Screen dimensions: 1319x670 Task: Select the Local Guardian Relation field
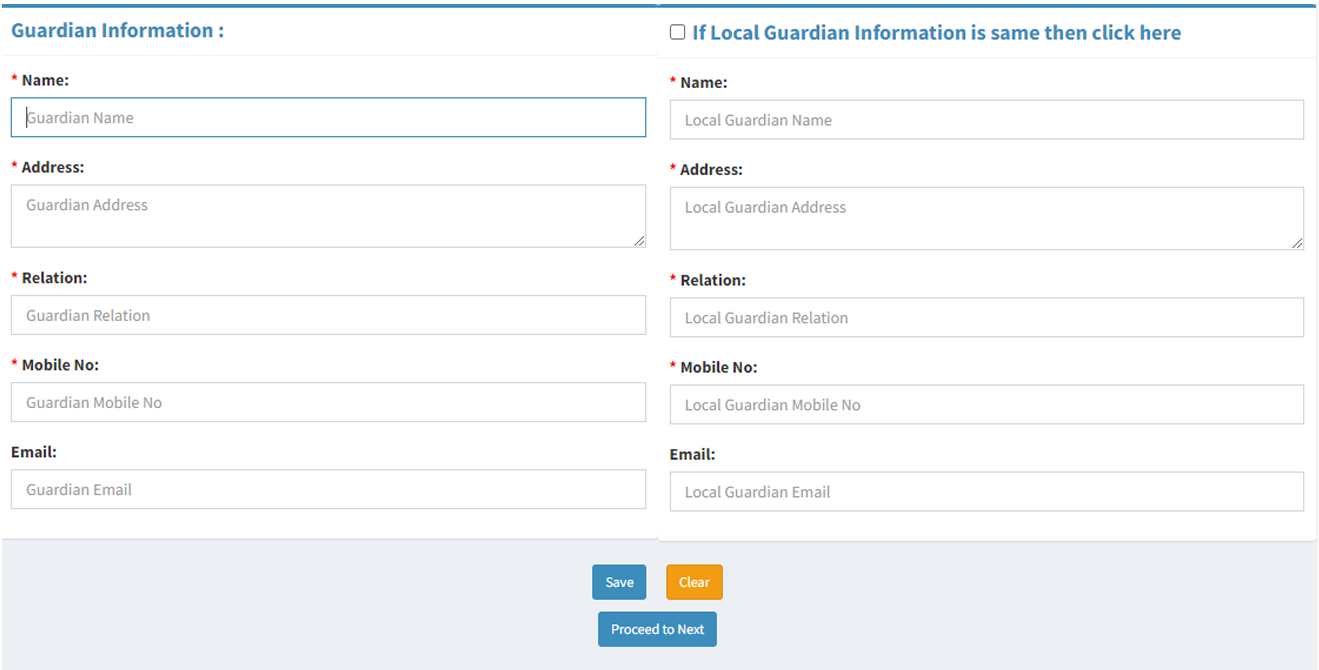click(x=987, y=317)
